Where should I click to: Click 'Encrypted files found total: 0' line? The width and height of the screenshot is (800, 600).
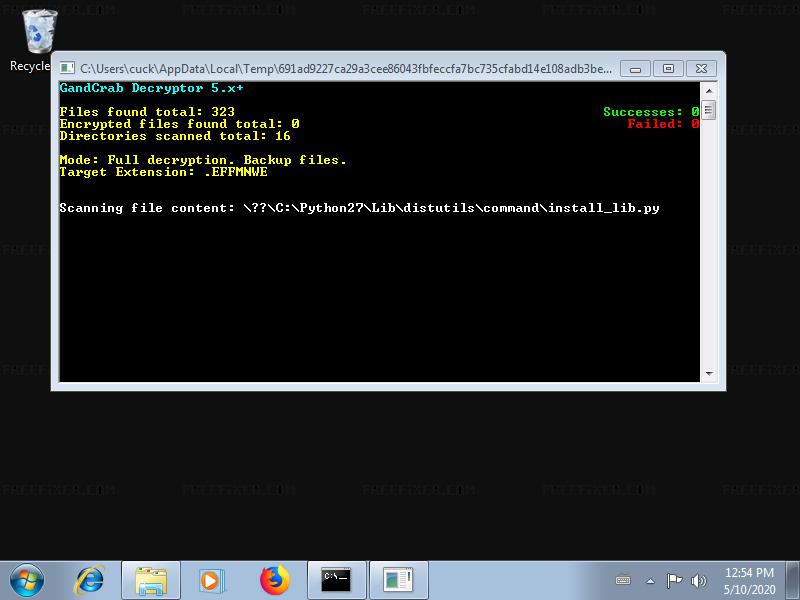pyautogui.click(x=179, y=124)
